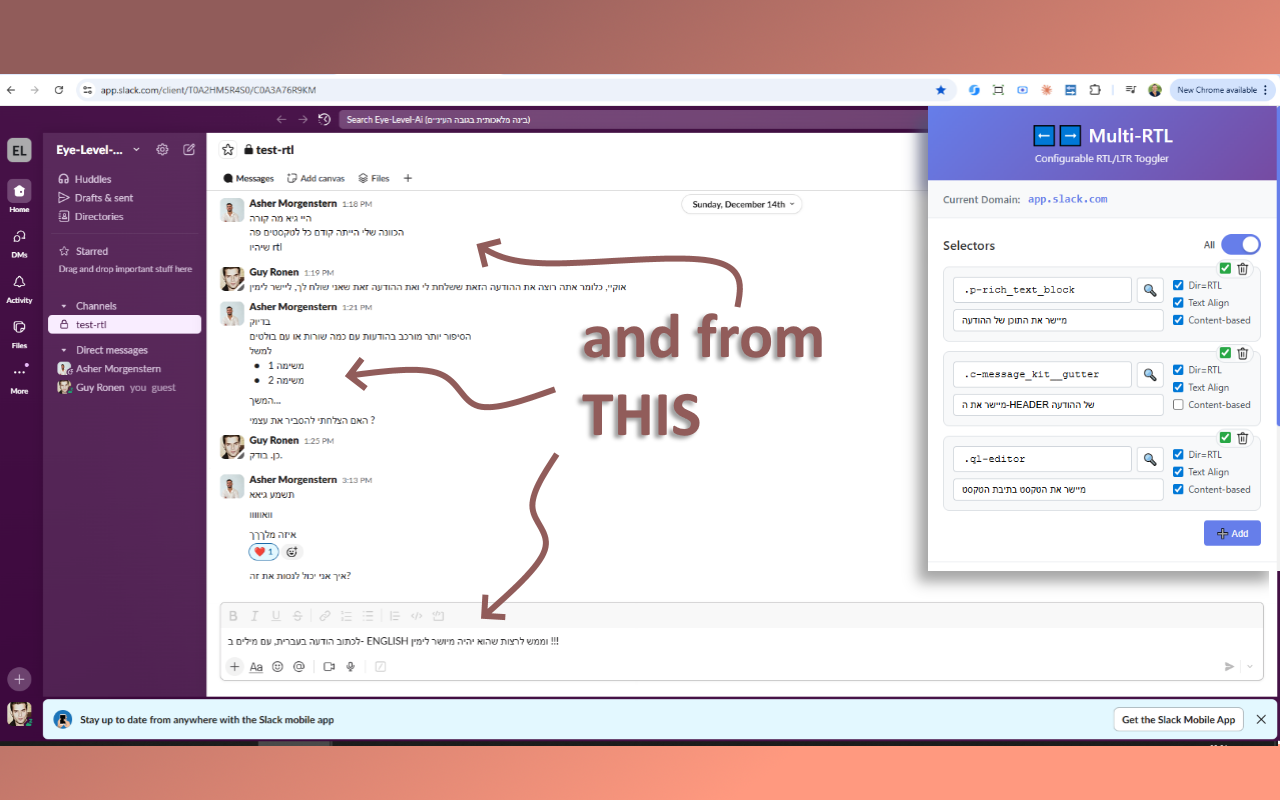This screenshot has height=800, width=1280.
Task: Uncheck Dir=RTL for .c-message_kit__gutter
Action: 1178,370
